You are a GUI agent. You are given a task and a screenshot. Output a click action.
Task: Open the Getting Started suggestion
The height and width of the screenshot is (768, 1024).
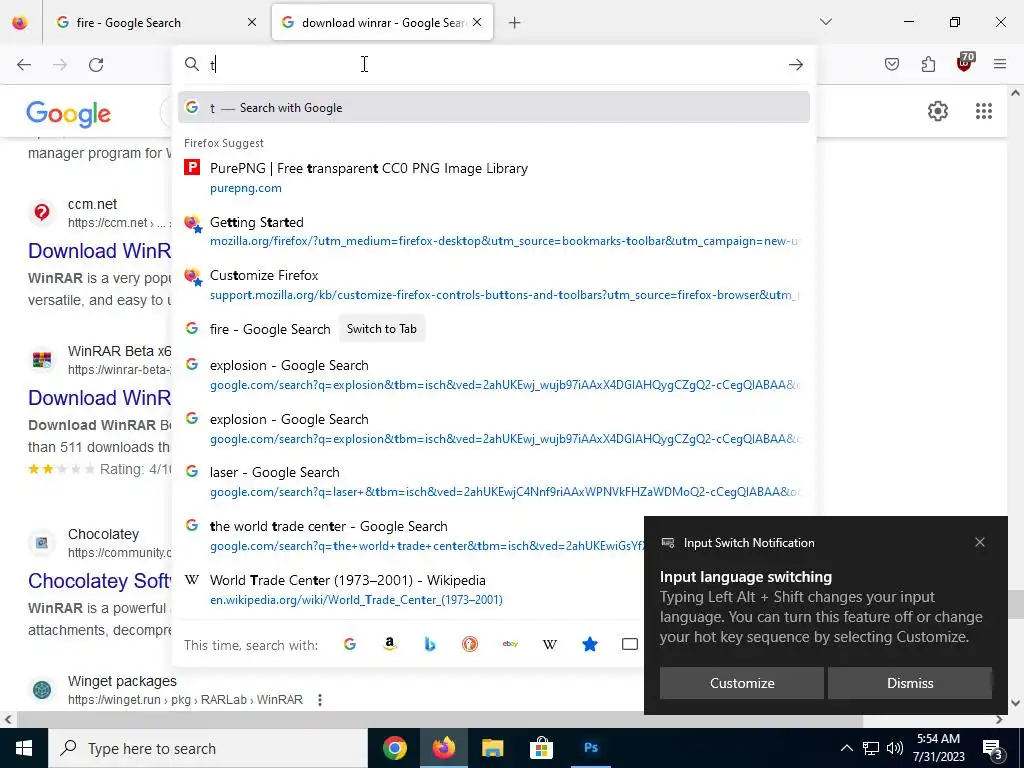(494, 231)
